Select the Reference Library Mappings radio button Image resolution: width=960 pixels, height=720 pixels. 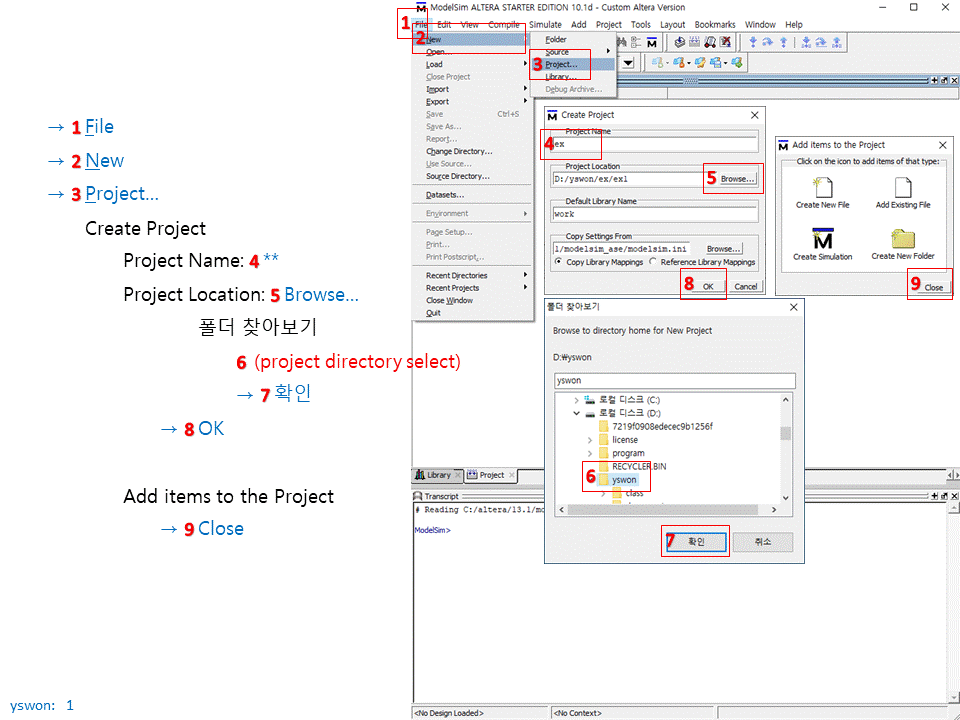pos(653,261)
